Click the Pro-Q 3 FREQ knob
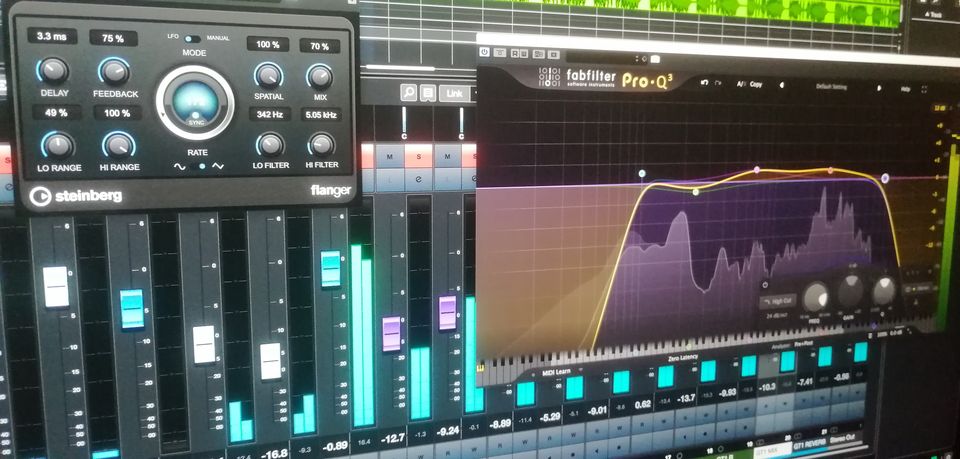This screenshot has width=960, height=459. point(815,297)
